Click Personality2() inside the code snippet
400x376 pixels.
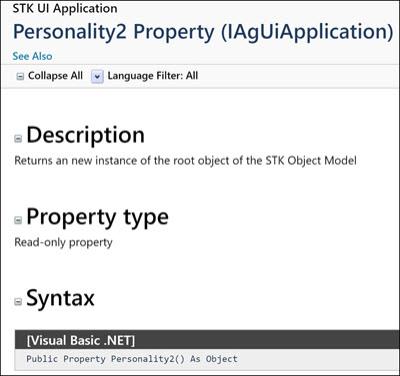click(x=147, y=359)
